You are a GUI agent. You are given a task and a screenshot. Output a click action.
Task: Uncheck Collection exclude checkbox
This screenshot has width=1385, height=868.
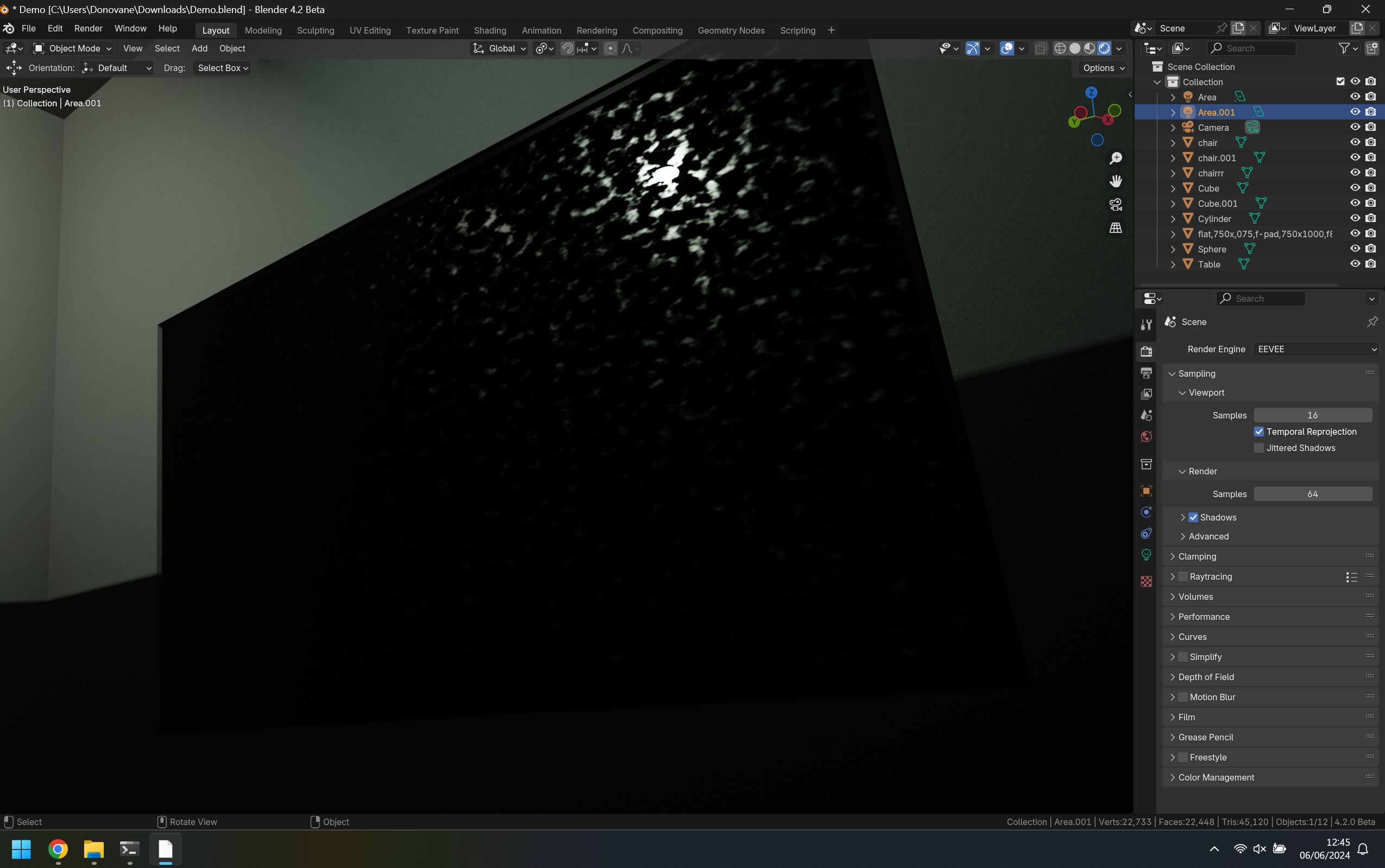[x=1340, y=81]
